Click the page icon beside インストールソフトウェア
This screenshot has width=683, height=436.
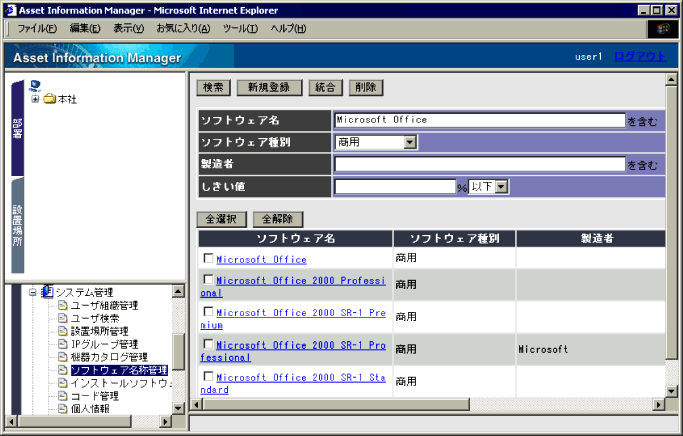point(63,383)
